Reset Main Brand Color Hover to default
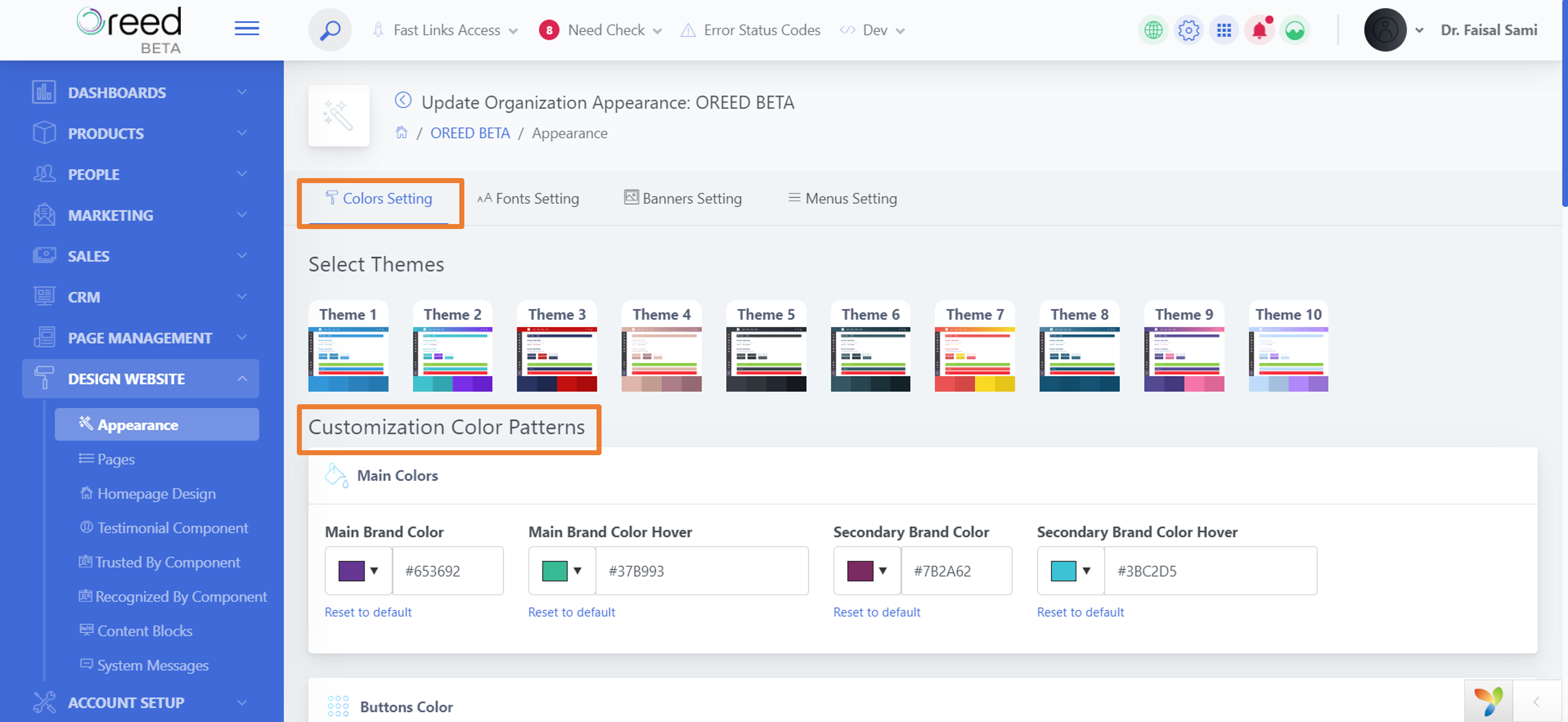This screenshot has width=1568, height=722. [572, 612]
